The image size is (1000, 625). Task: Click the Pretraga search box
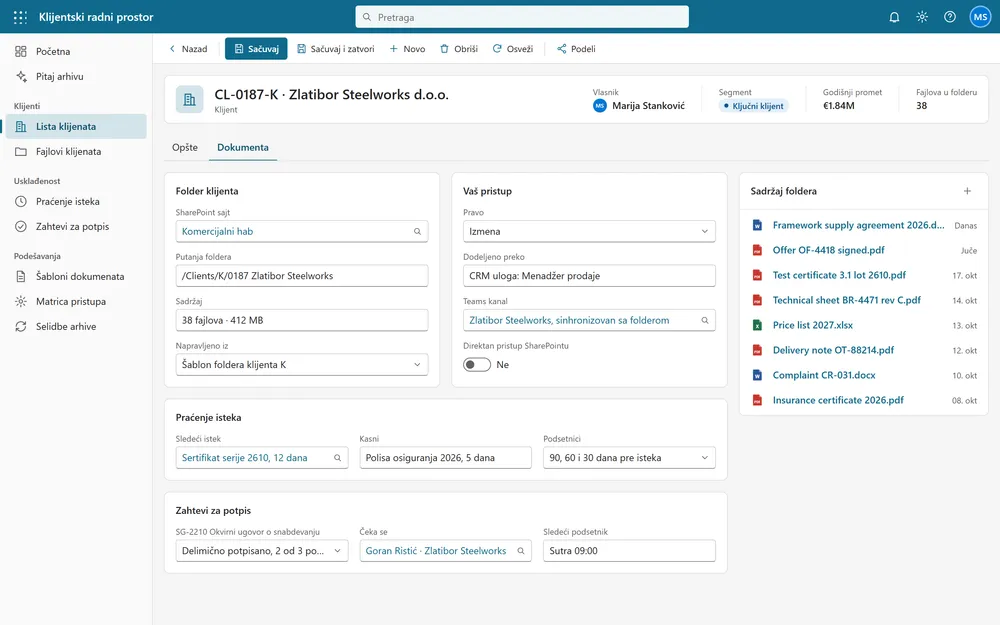coord(522,17)
